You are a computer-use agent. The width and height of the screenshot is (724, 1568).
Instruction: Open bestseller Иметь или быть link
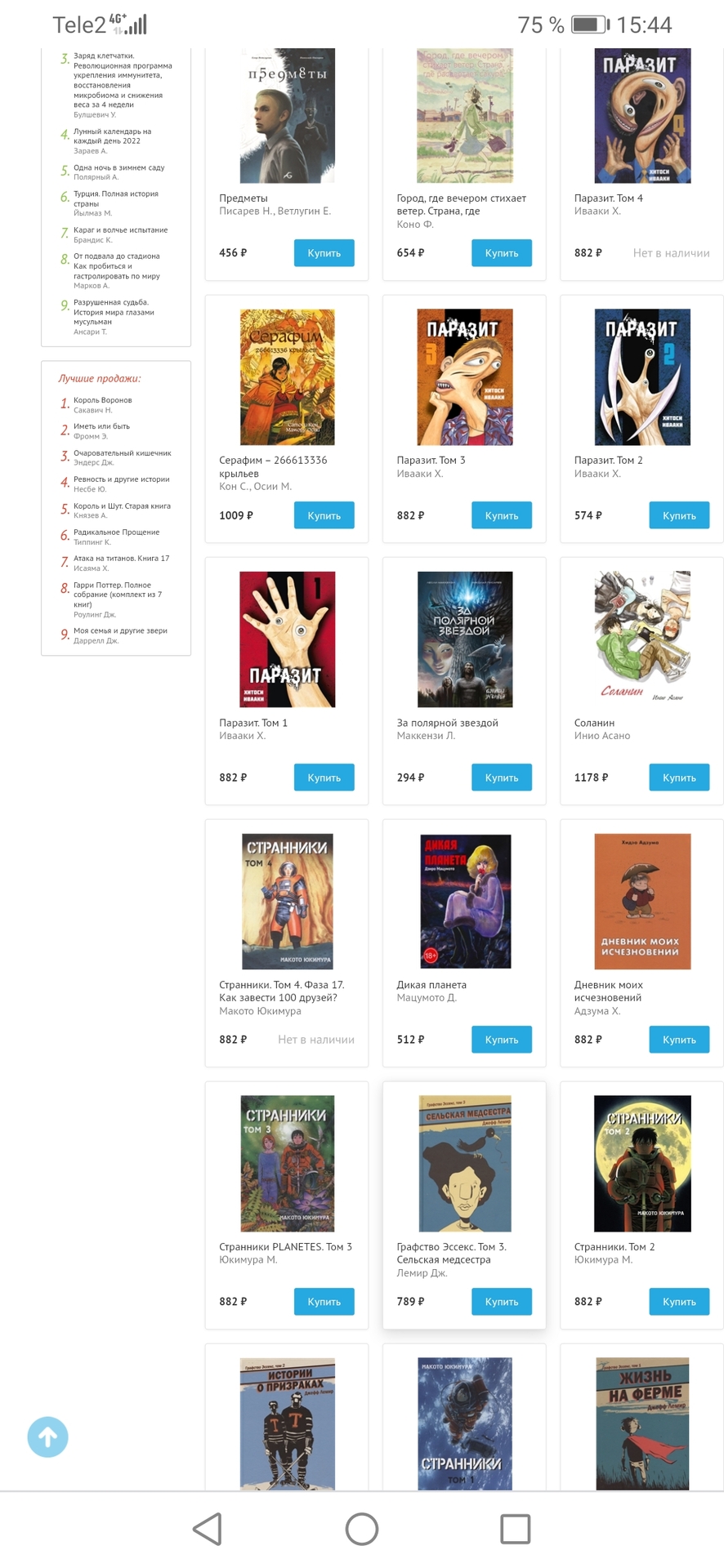pyautogui.click(x=102, y=426)
